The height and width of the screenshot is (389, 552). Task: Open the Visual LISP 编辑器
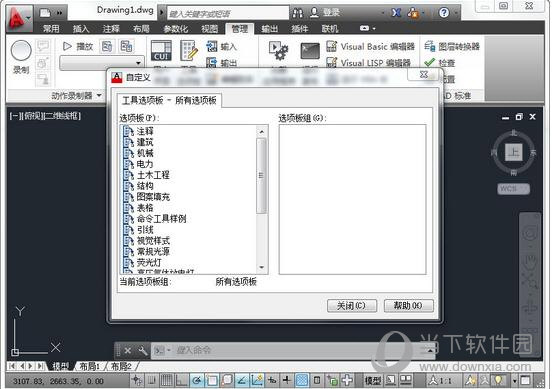(368, 63)
